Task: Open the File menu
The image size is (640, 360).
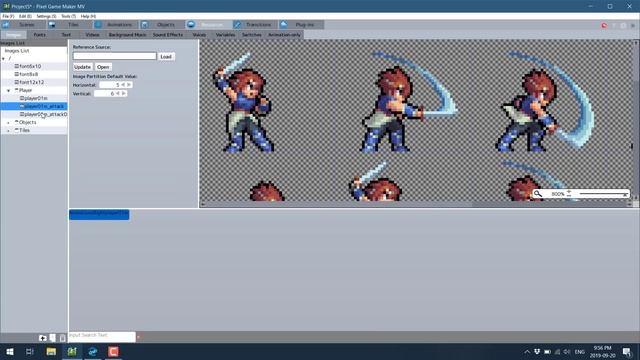Action: coord(8,16)
